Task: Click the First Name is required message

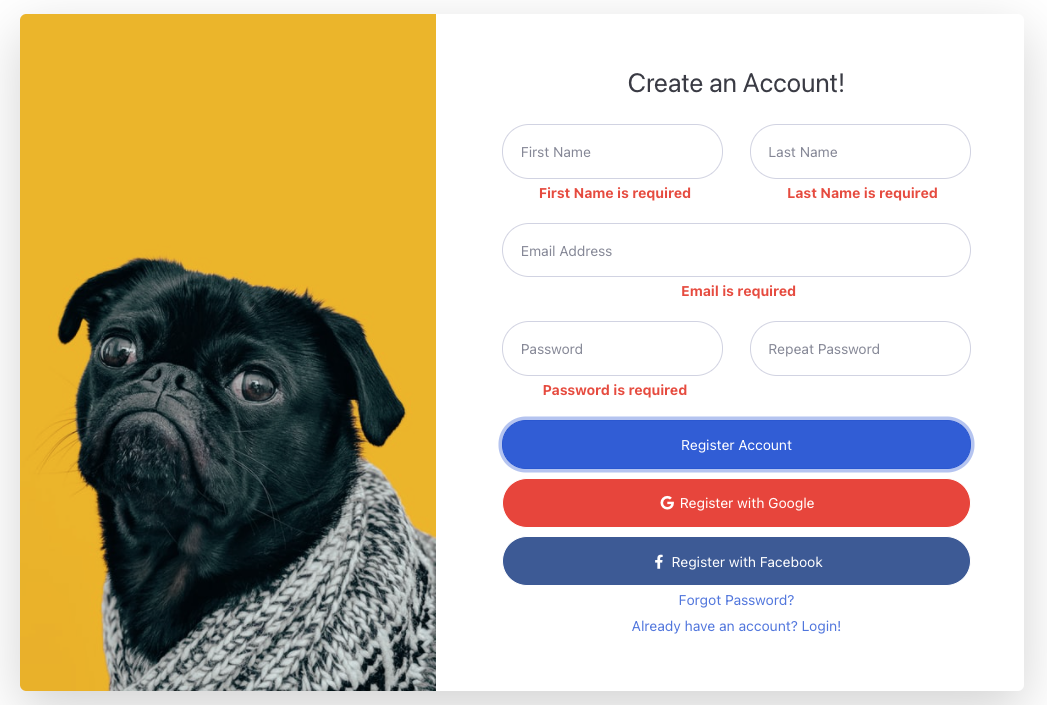Action: 614,193
